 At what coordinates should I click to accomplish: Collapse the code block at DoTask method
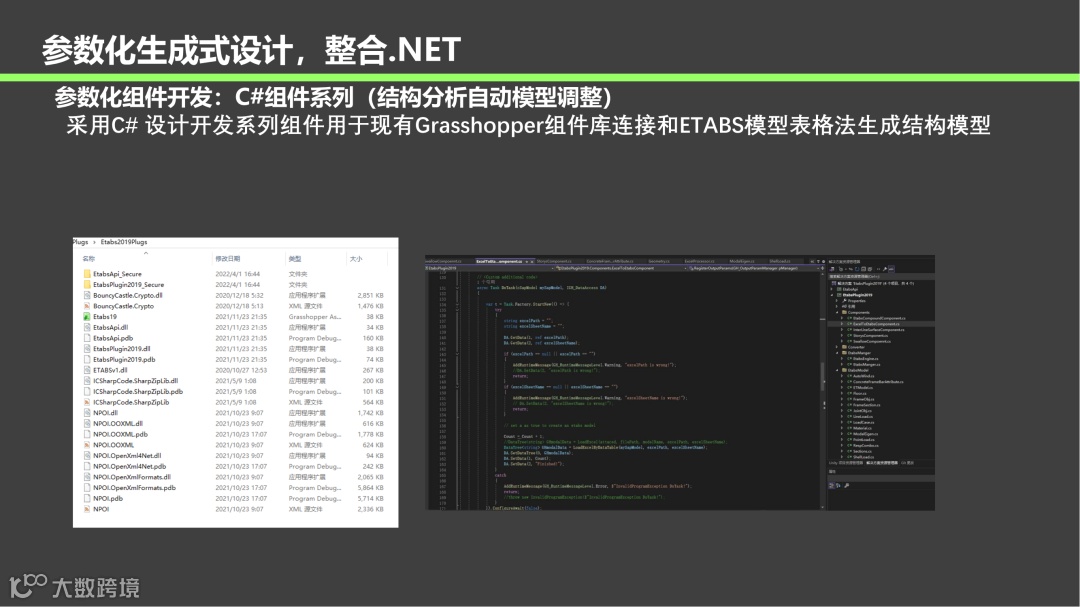(457, 287)
